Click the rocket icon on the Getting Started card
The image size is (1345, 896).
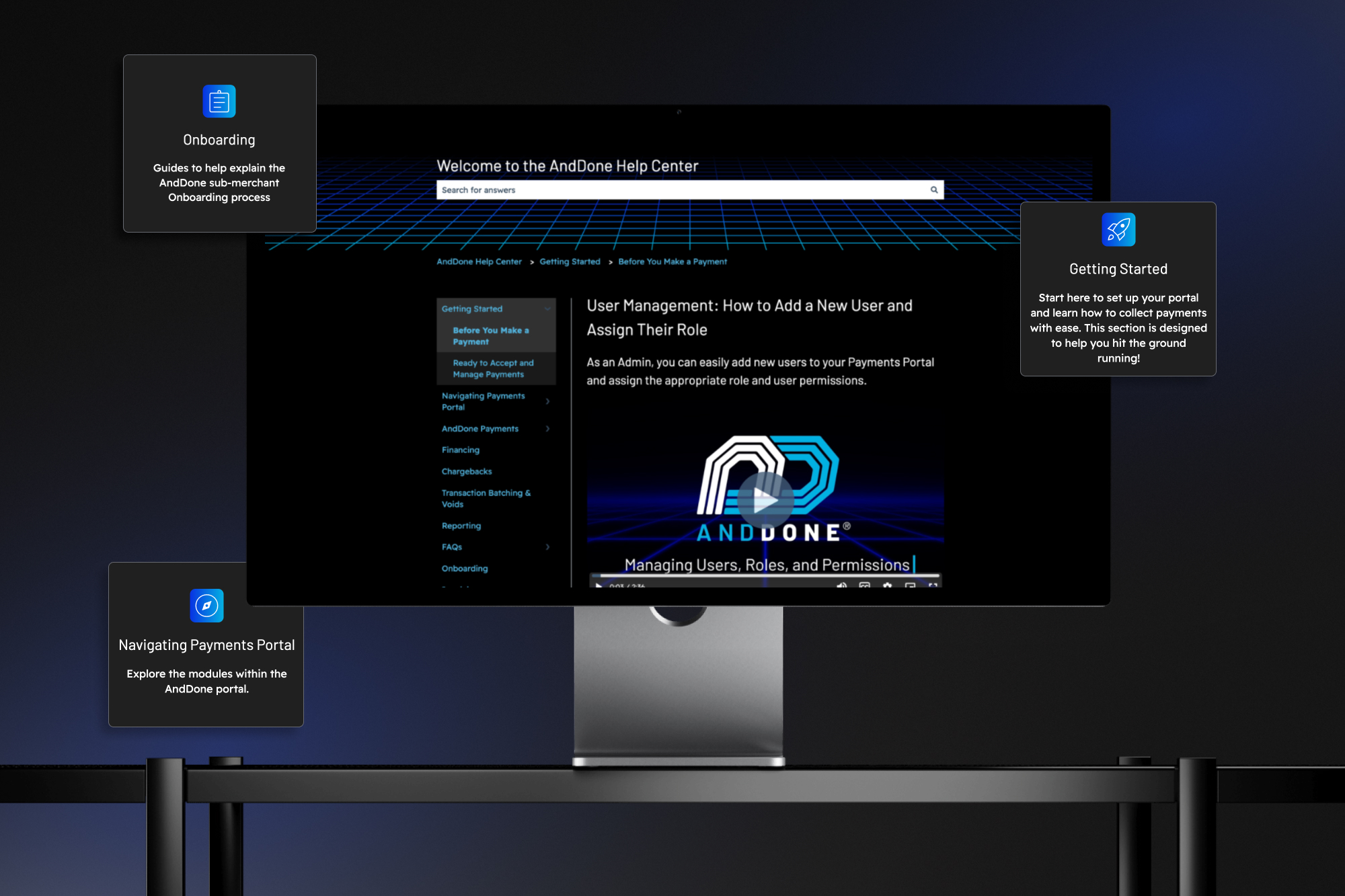1118,230
